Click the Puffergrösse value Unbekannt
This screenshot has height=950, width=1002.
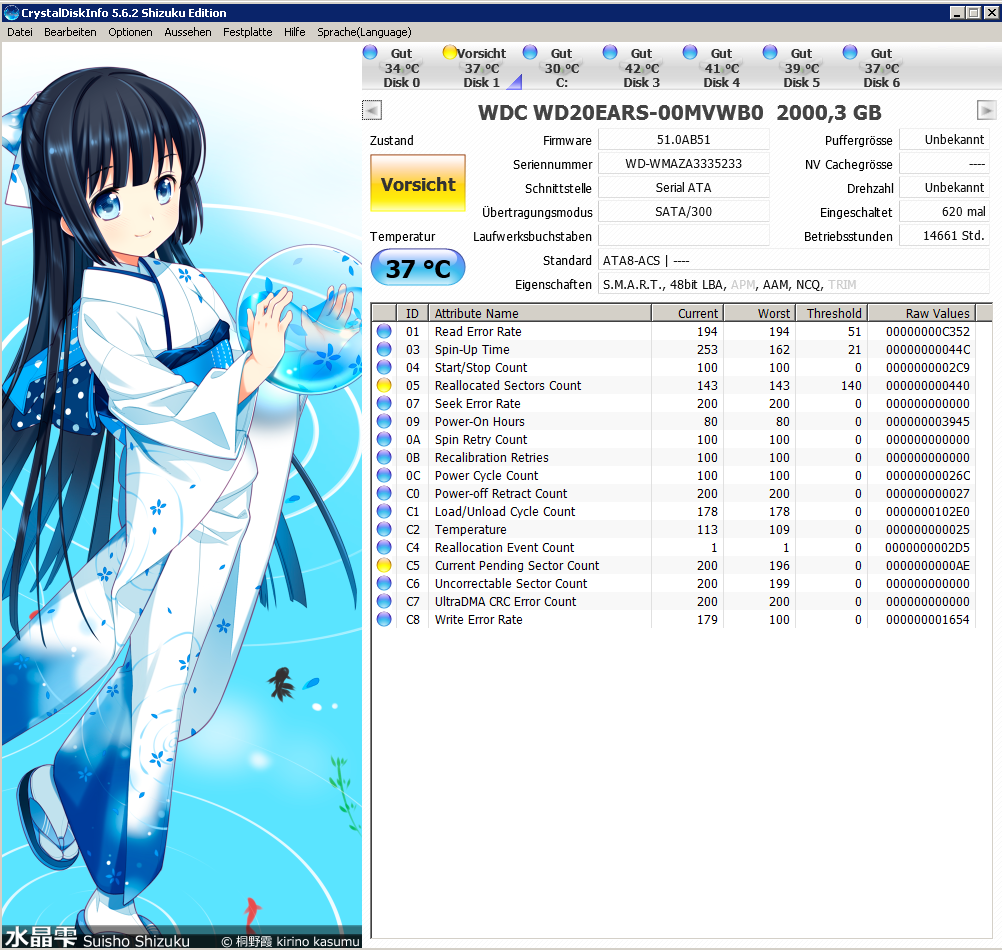pos(944,139)
